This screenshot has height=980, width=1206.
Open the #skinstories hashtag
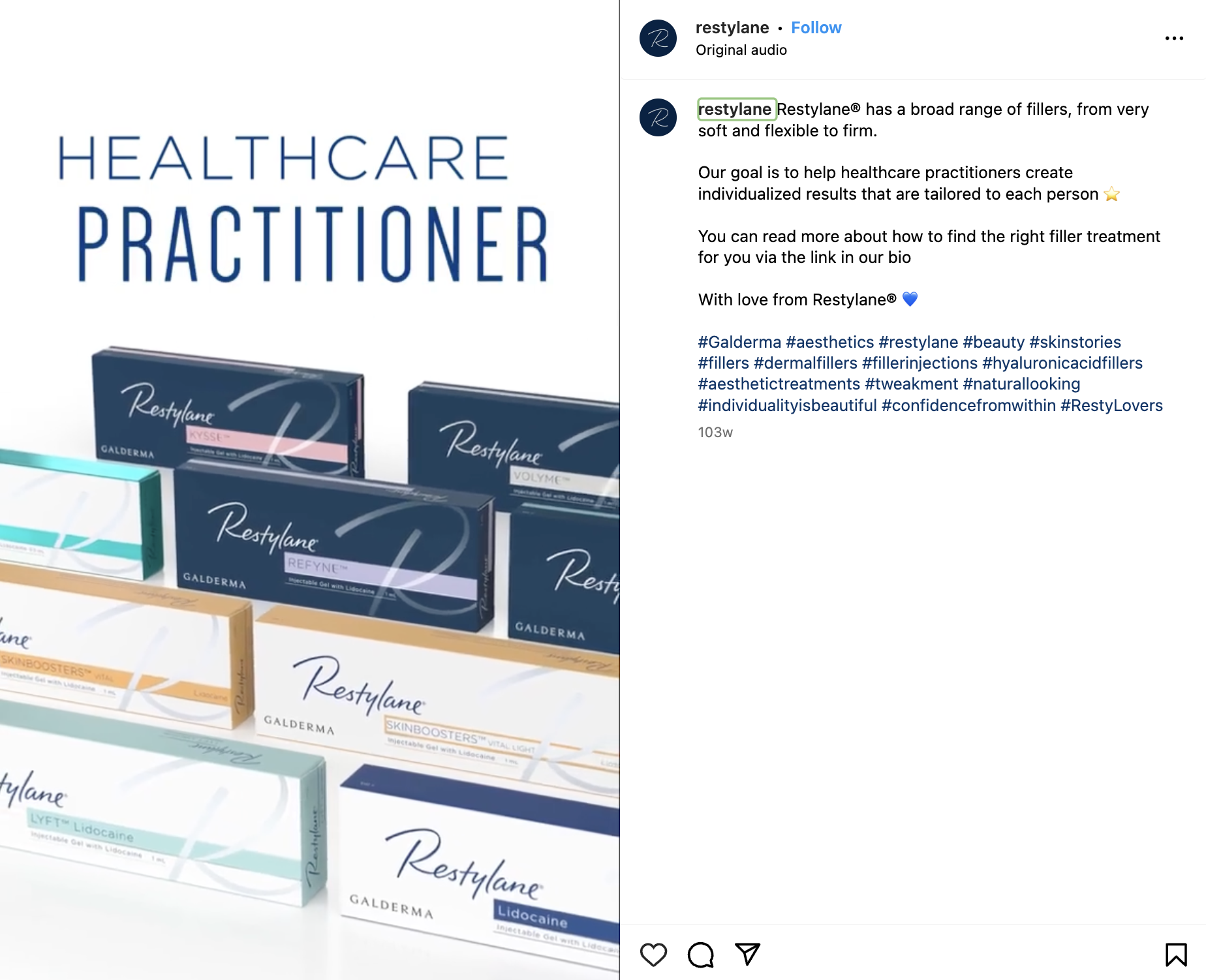1075,342
